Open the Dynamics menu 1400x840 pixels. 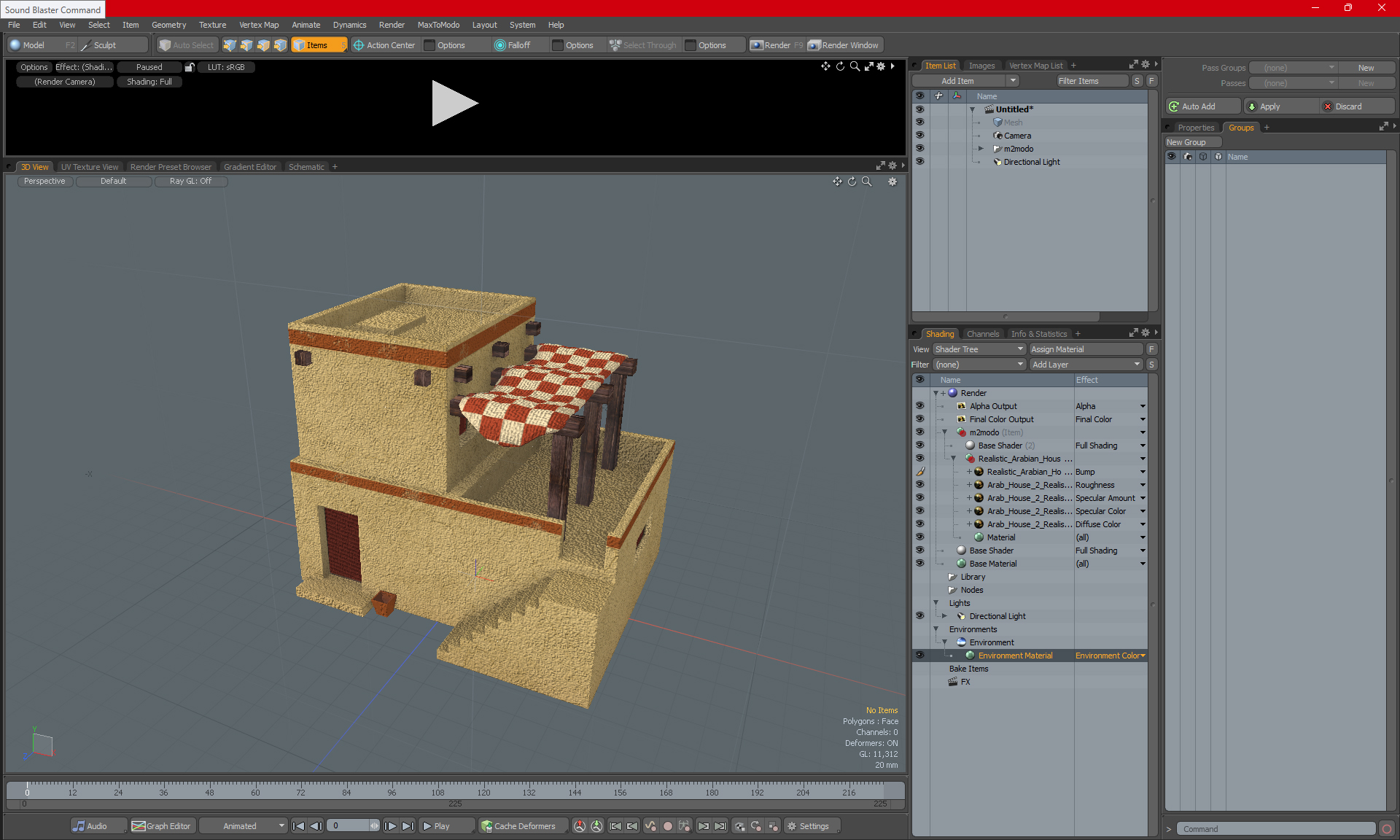click(350, 25)
